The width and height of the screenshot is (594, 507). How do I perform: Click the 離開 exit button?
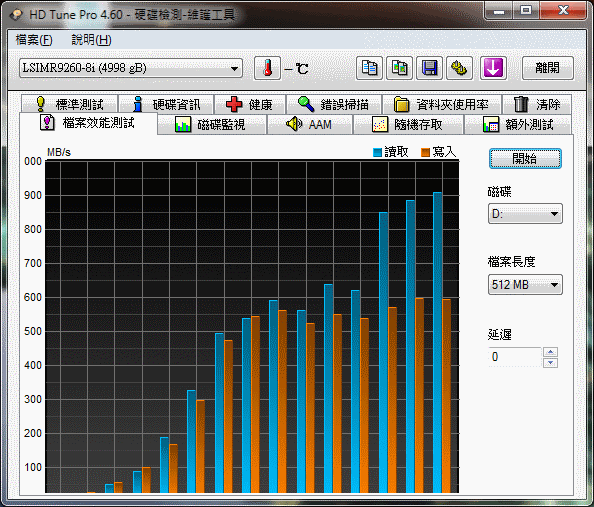coord(547,68)
